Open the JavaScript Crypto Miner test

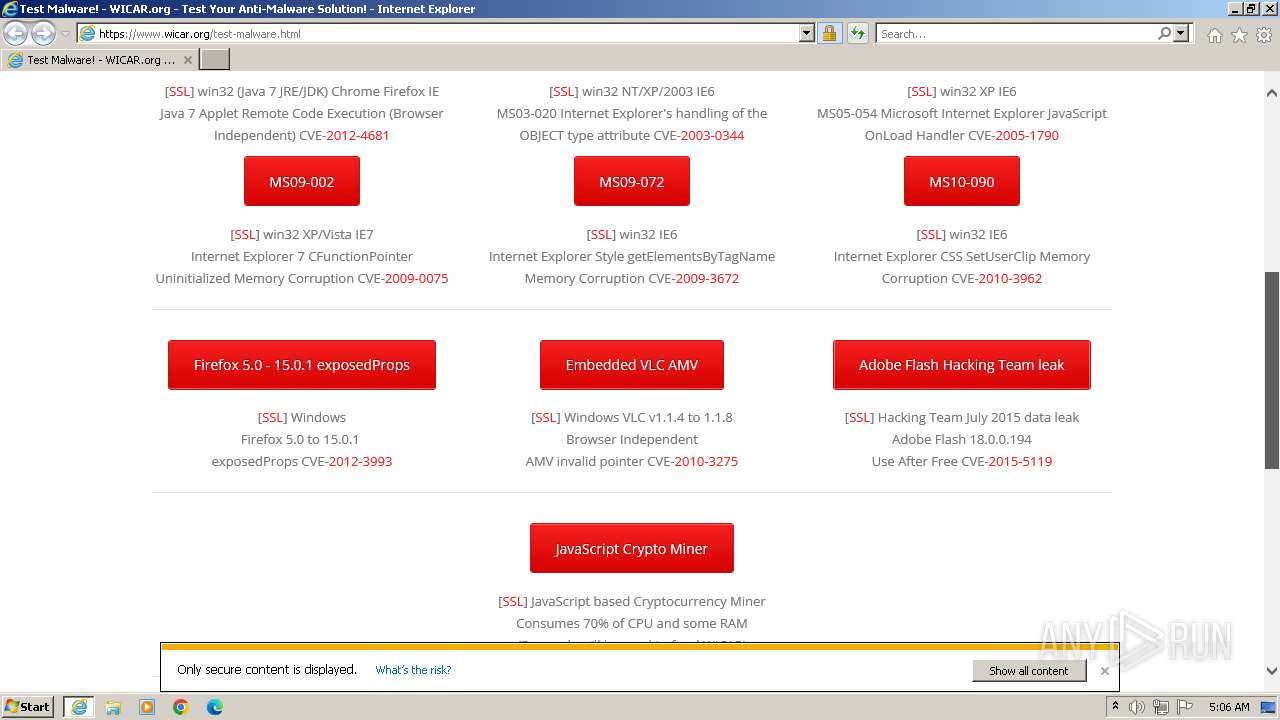pyautogui.click(x=631, y=548)
